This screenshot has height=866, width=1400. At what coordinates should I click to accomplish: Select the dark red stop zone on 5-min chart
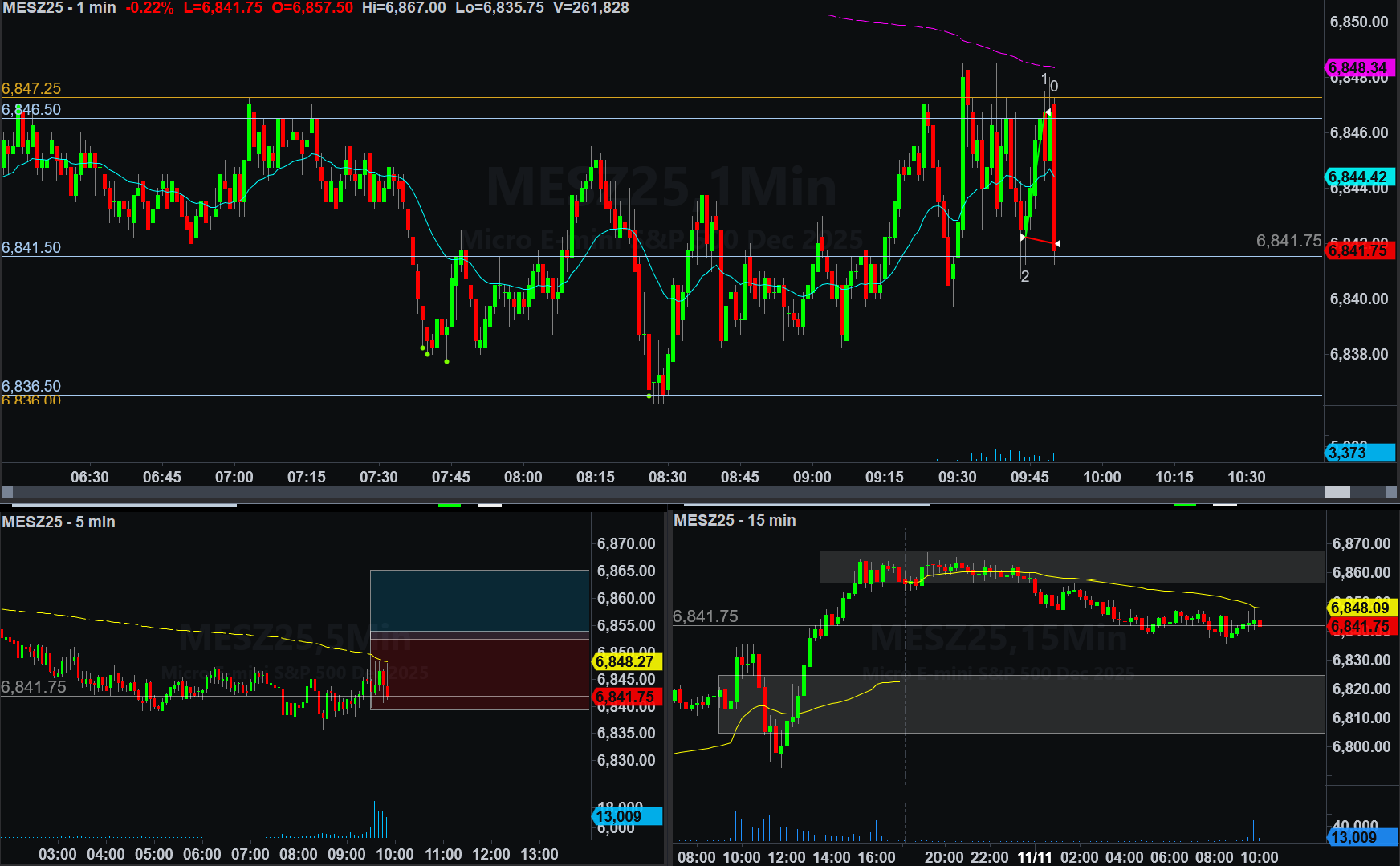pos(479,673)
